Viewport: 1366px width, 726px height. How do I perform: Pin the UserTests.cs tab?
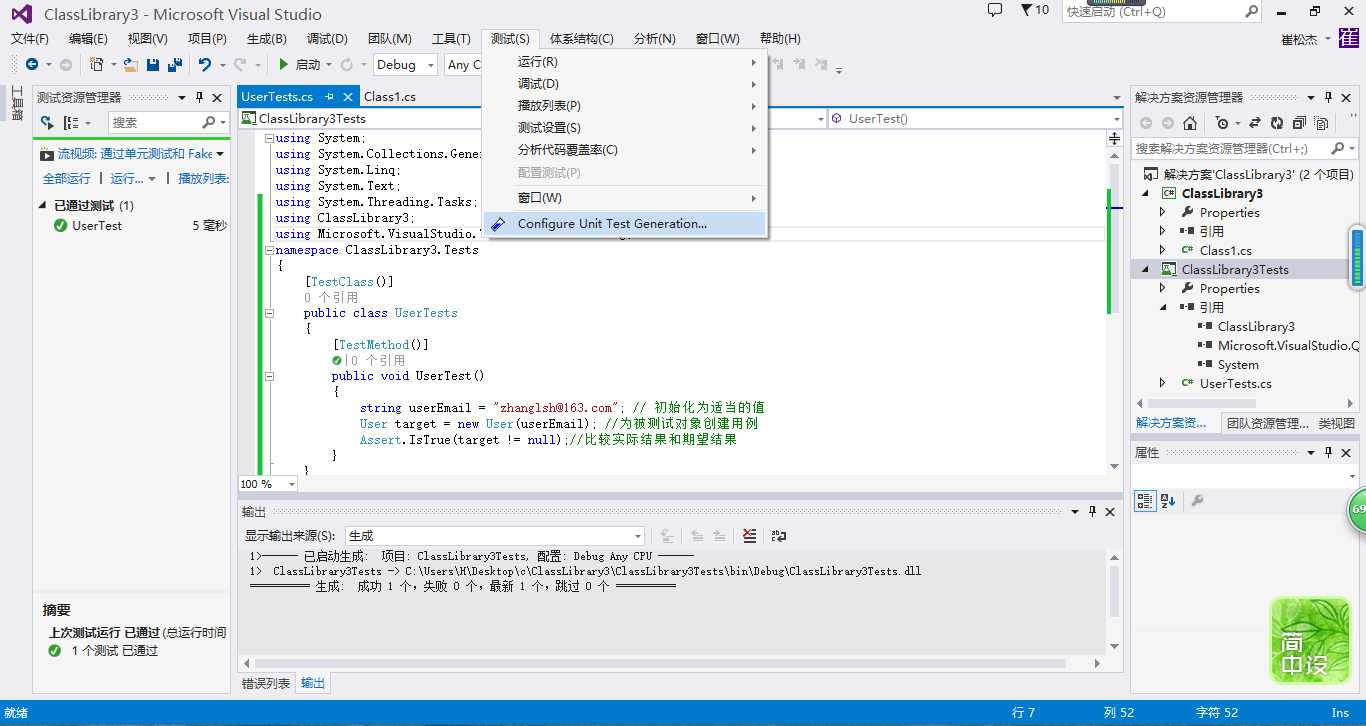(328, 97)
